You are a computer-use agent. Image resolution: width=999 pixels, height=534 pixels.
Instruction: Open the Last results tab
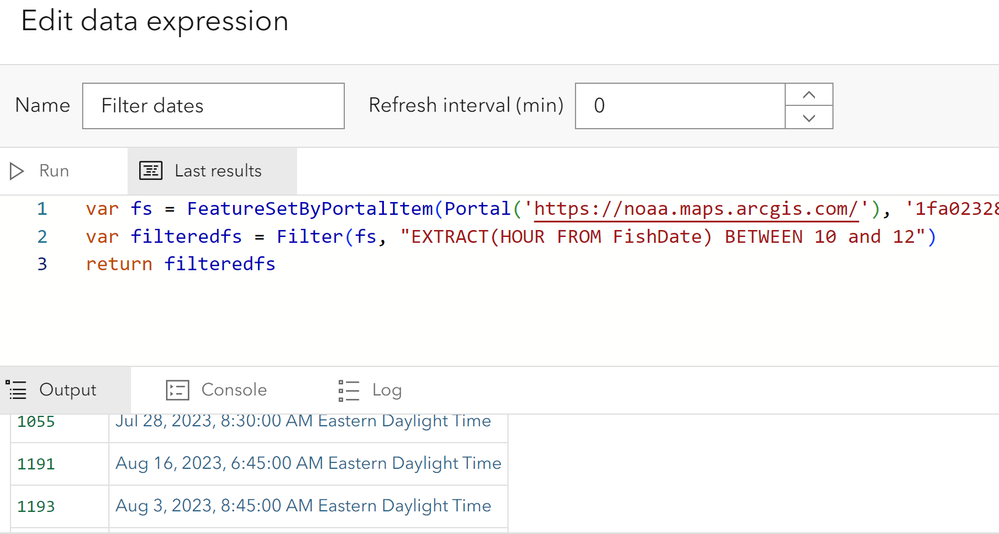click(212, 171)
